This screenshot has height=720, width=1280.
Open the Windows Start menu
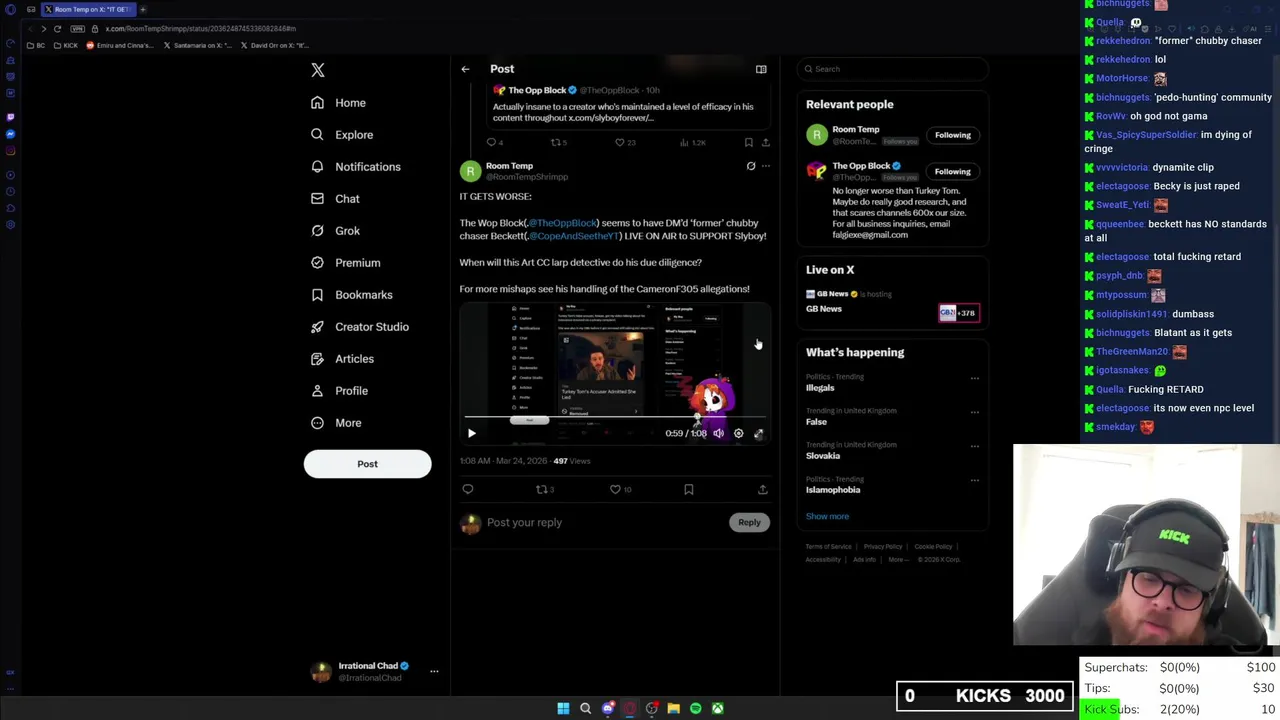(563, 709)
